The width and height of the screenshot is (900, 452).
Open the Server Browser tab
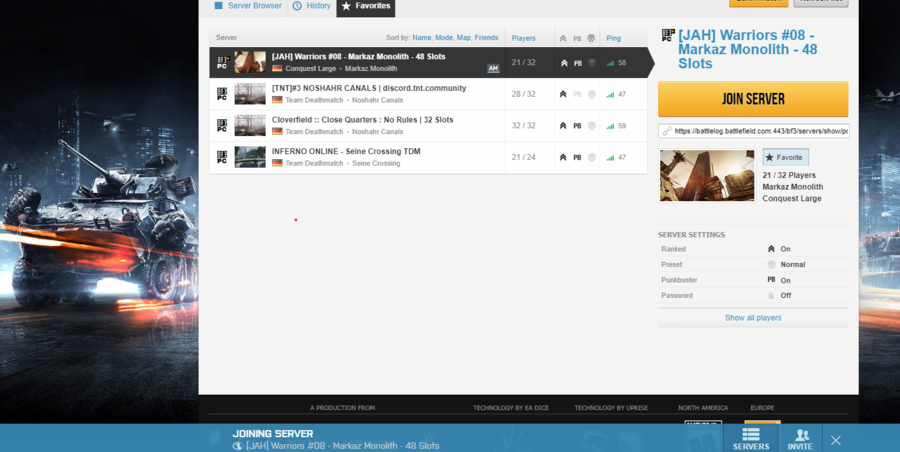pyautogui.click(x=248, y=6)
